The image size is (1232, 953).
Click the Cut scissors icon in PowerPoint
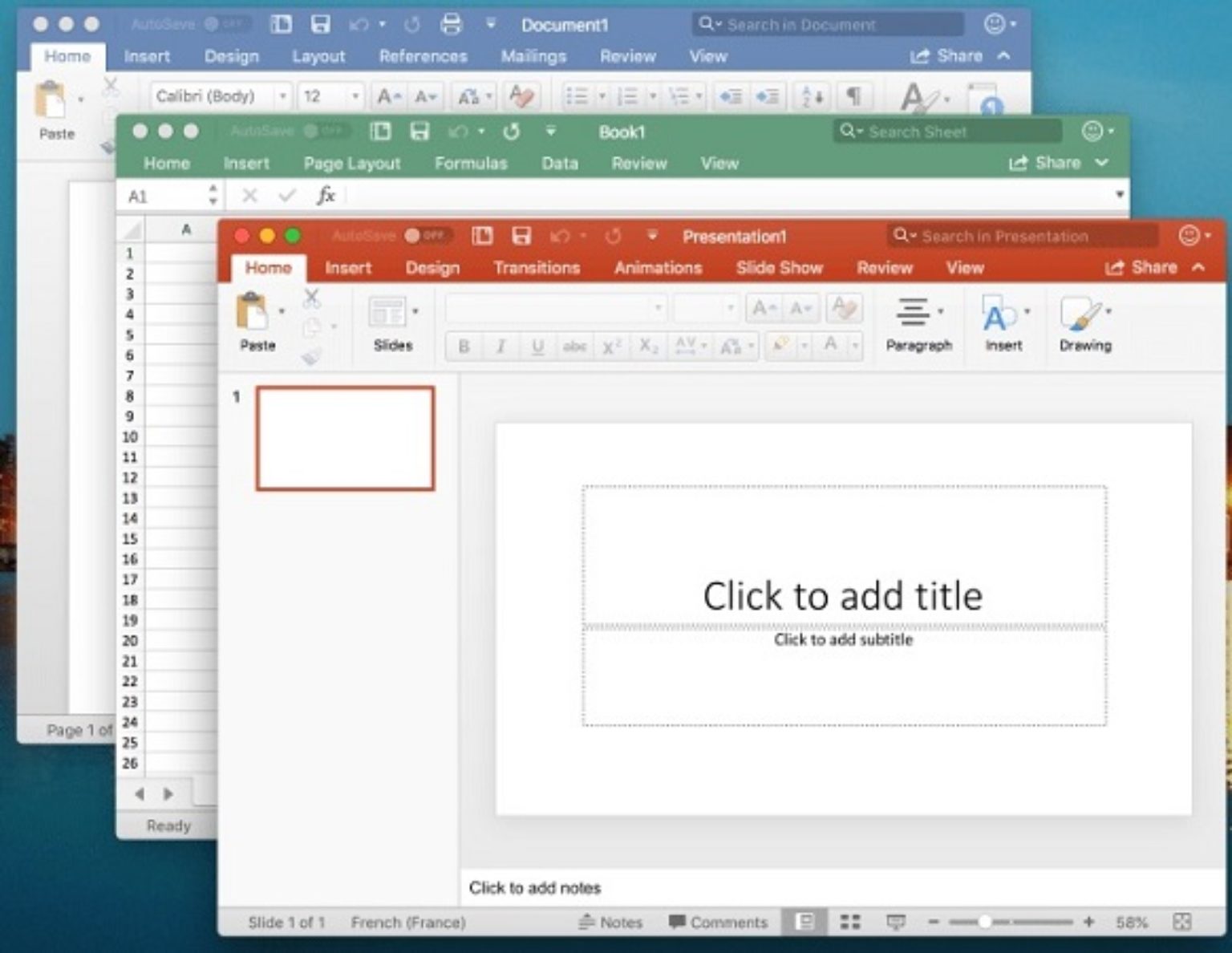tap(312, 299)
